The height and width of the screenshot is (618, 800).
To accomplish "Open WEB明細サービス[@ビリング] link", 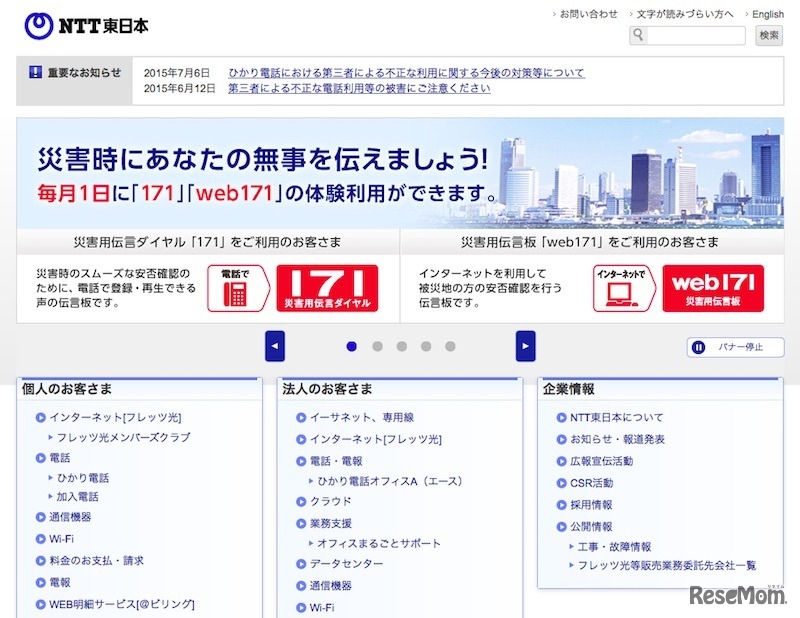I will [x=122, y=604].
